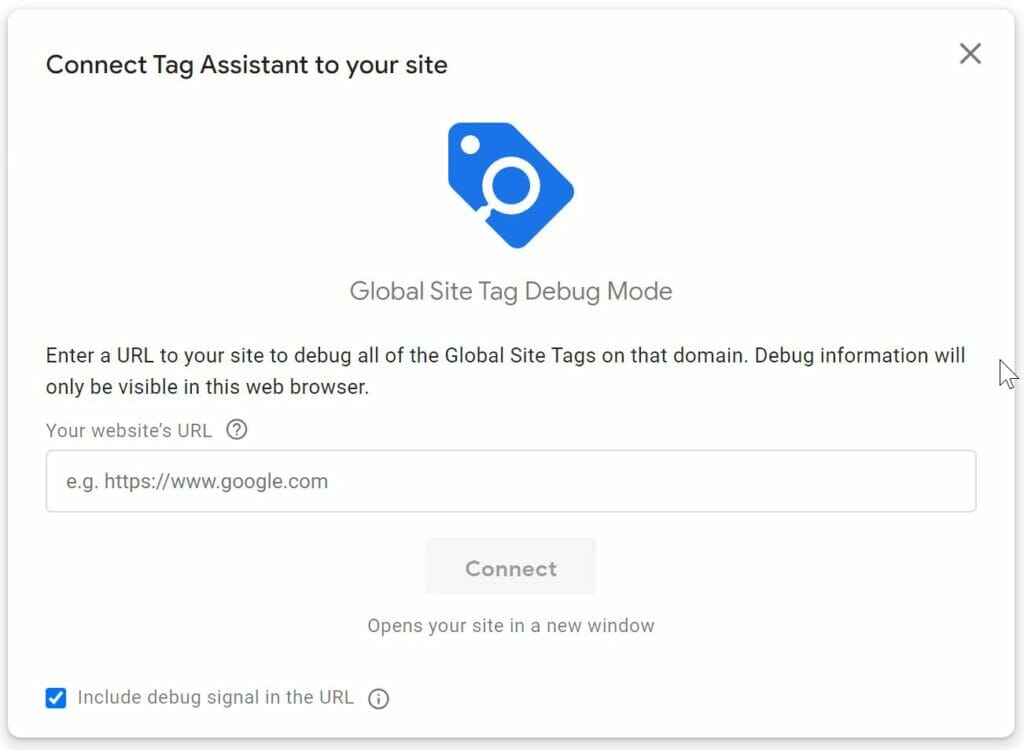Click the Connect button
Viewport: 1024px width, 750px height.
[x=511, y=566]
